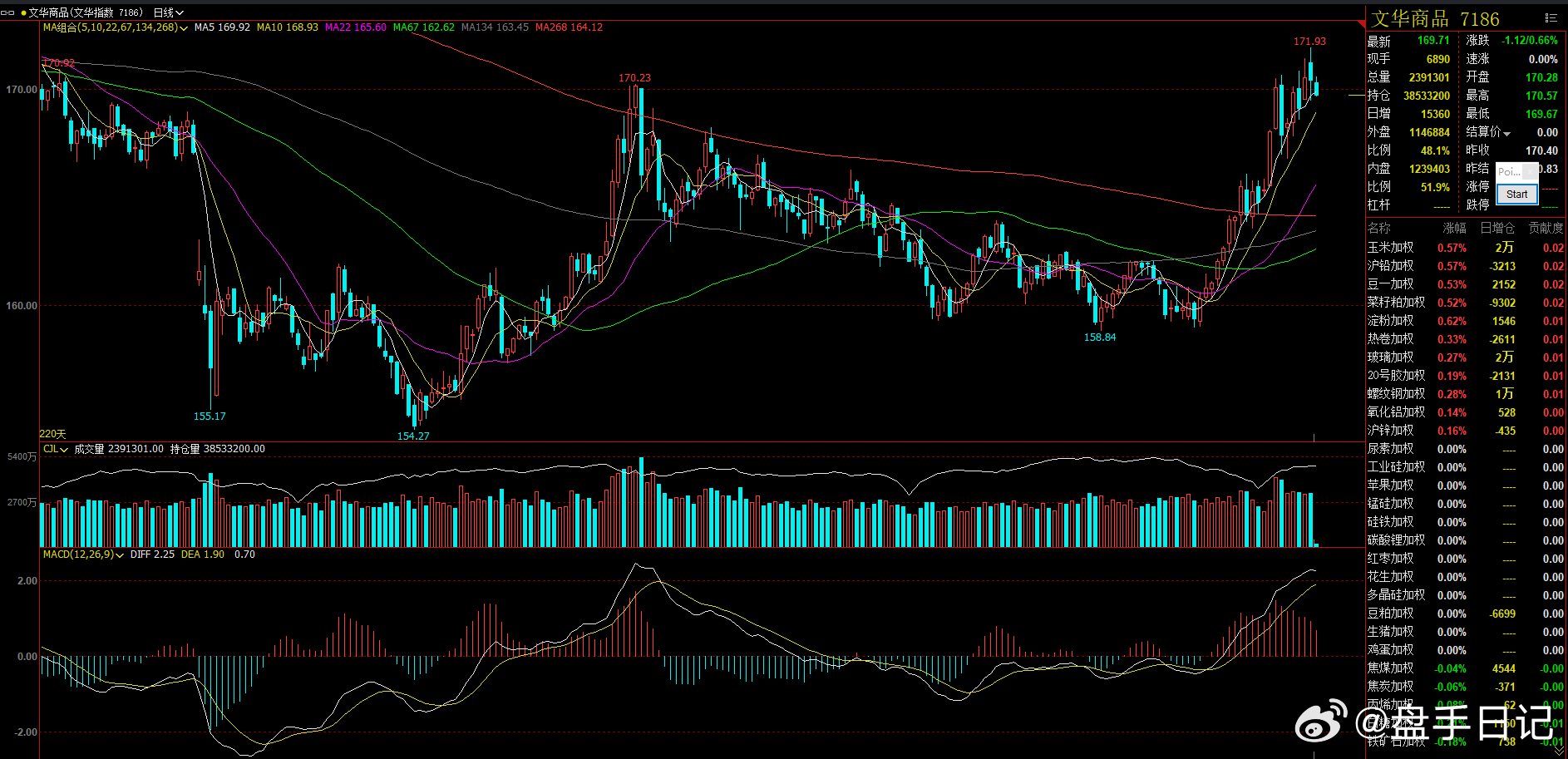The height and width of the screenshot is (759, 1568).
Task: Click the MA22 165.60 legend value
Action: pos(356,27)
